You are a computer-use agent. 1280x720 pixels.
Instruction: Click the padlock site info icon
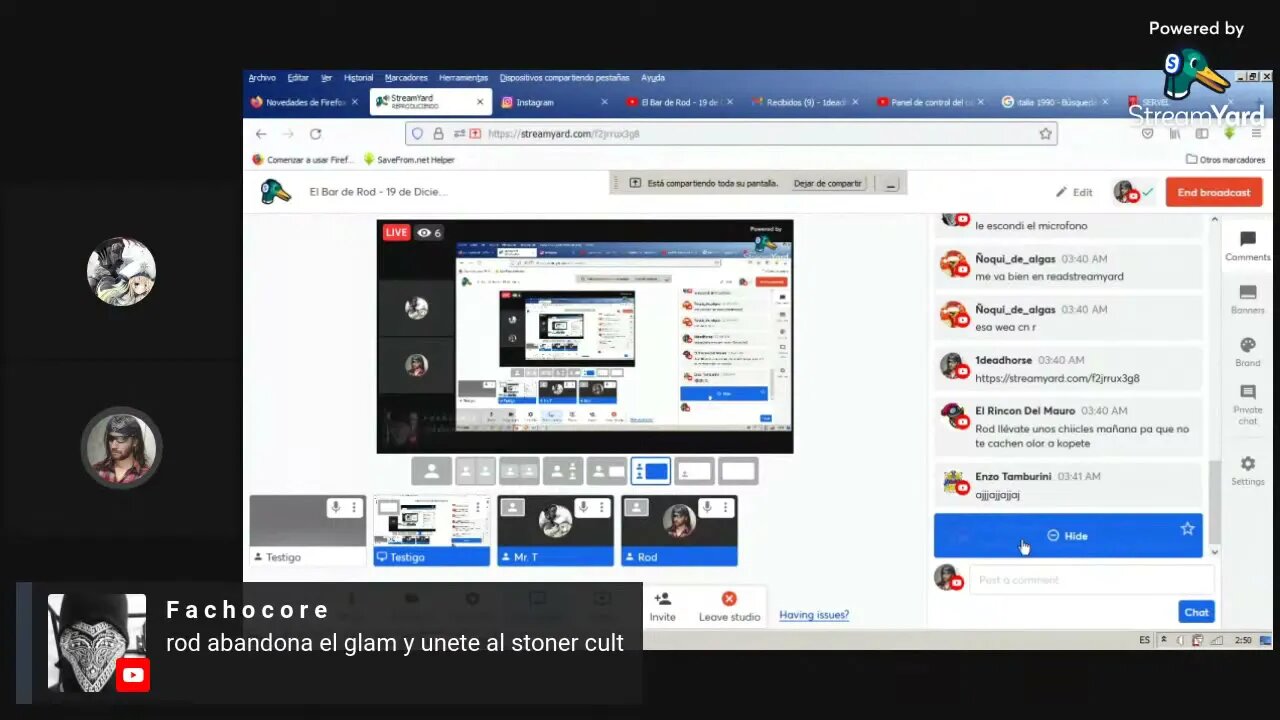pyautogui.click(x=438, y=134)
